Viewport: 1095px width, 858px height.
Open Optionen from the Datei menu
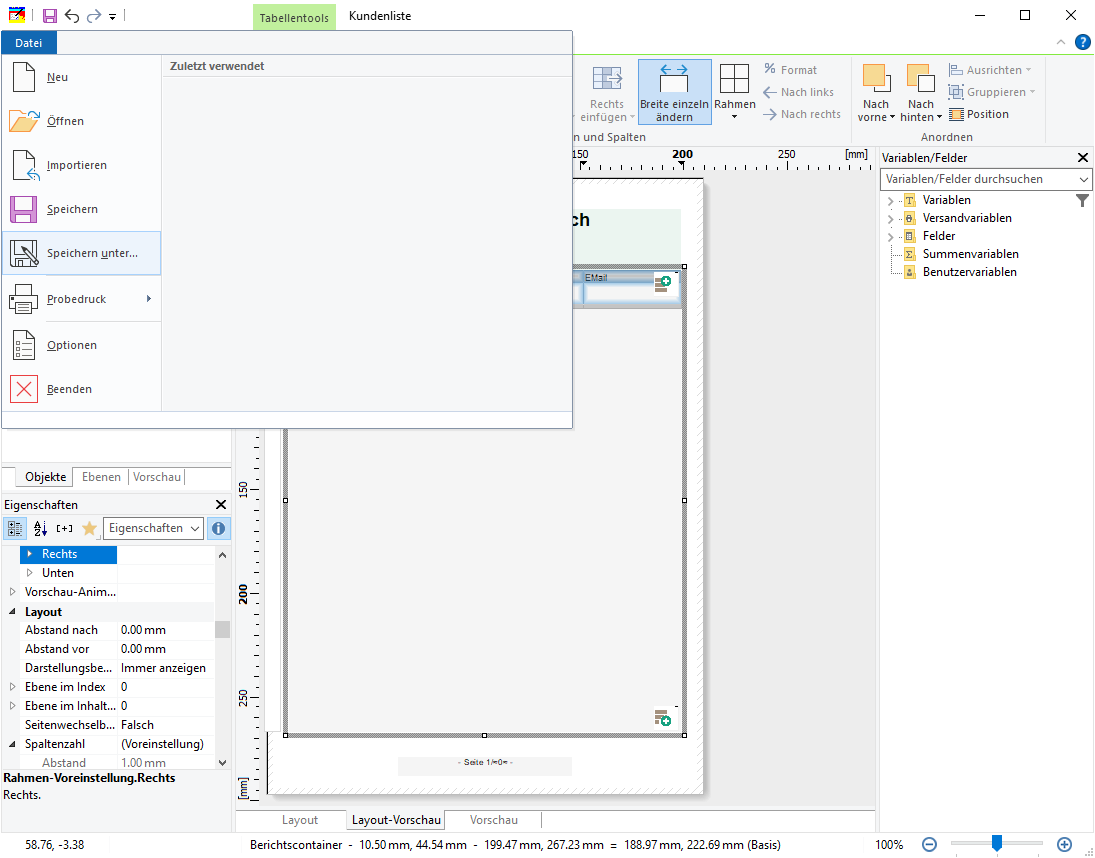tap(82, 346)
